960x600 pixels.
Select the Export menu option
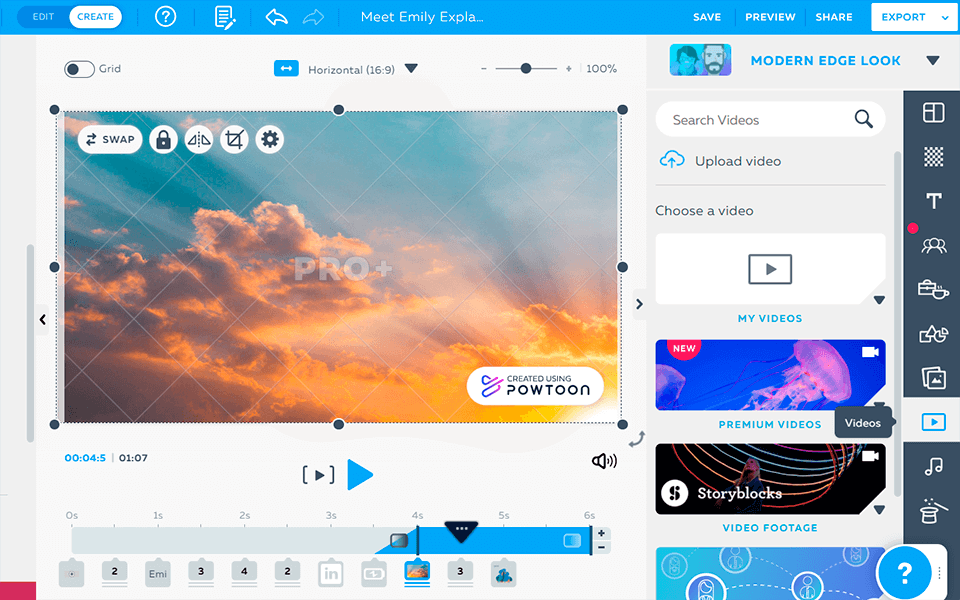point(906,17)
